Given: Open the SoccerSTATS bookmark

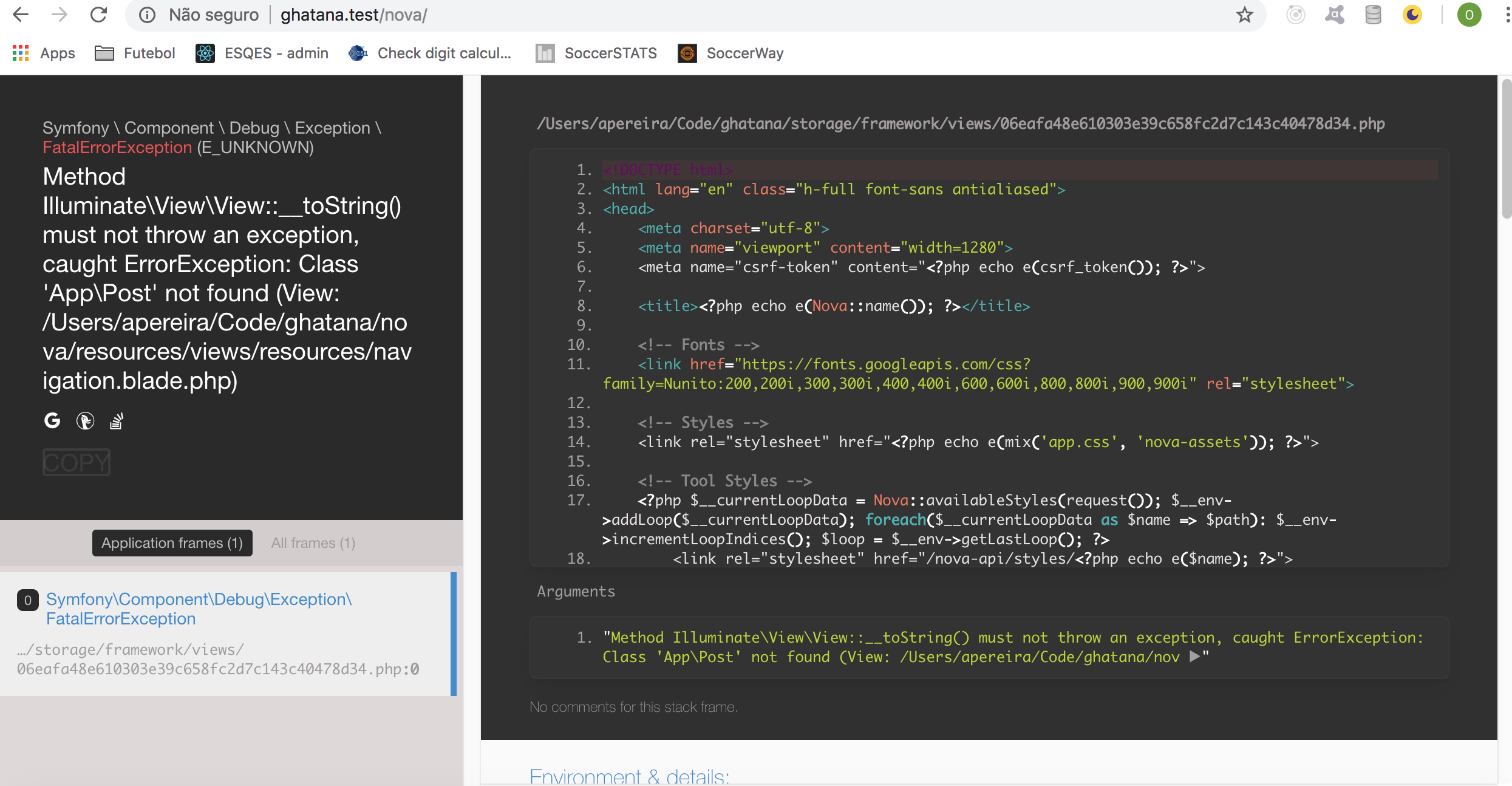Looking at the screenshot, I should click(x=596, y=53).
